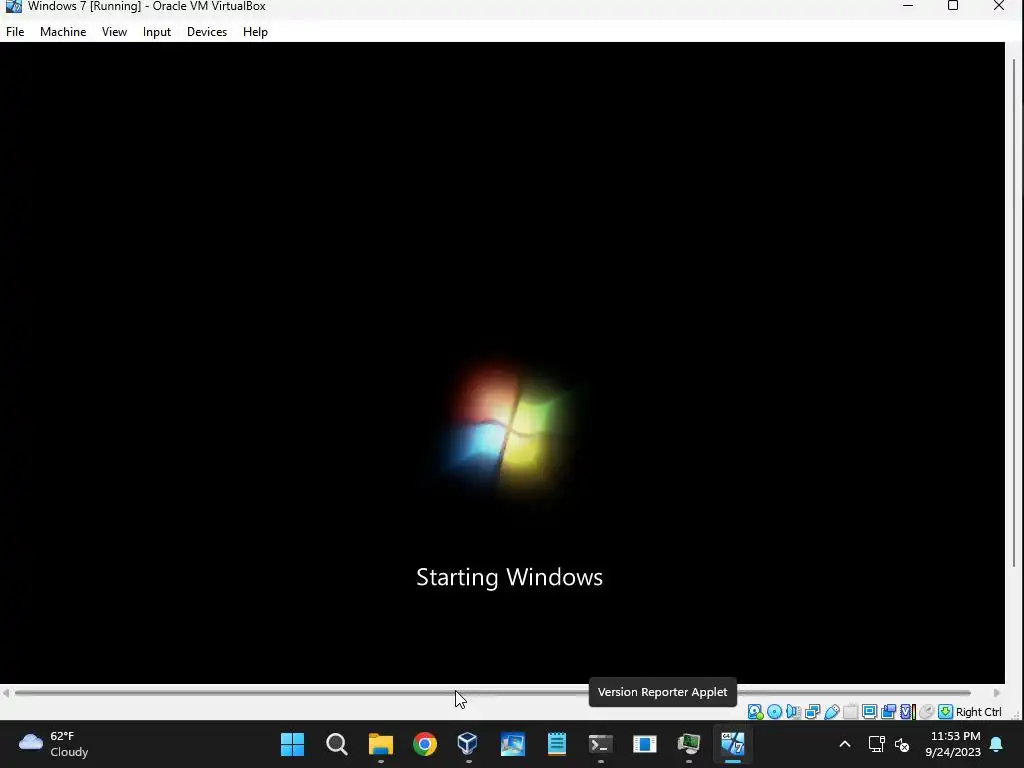Open the Windows Start menu
This screenshot has width=1024, height=768.
tap(292, 744)
